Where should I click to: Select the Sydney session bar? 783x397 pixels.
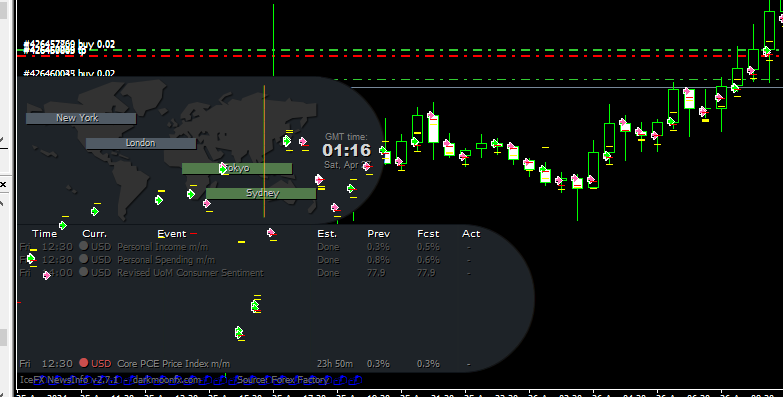[261, 193]
